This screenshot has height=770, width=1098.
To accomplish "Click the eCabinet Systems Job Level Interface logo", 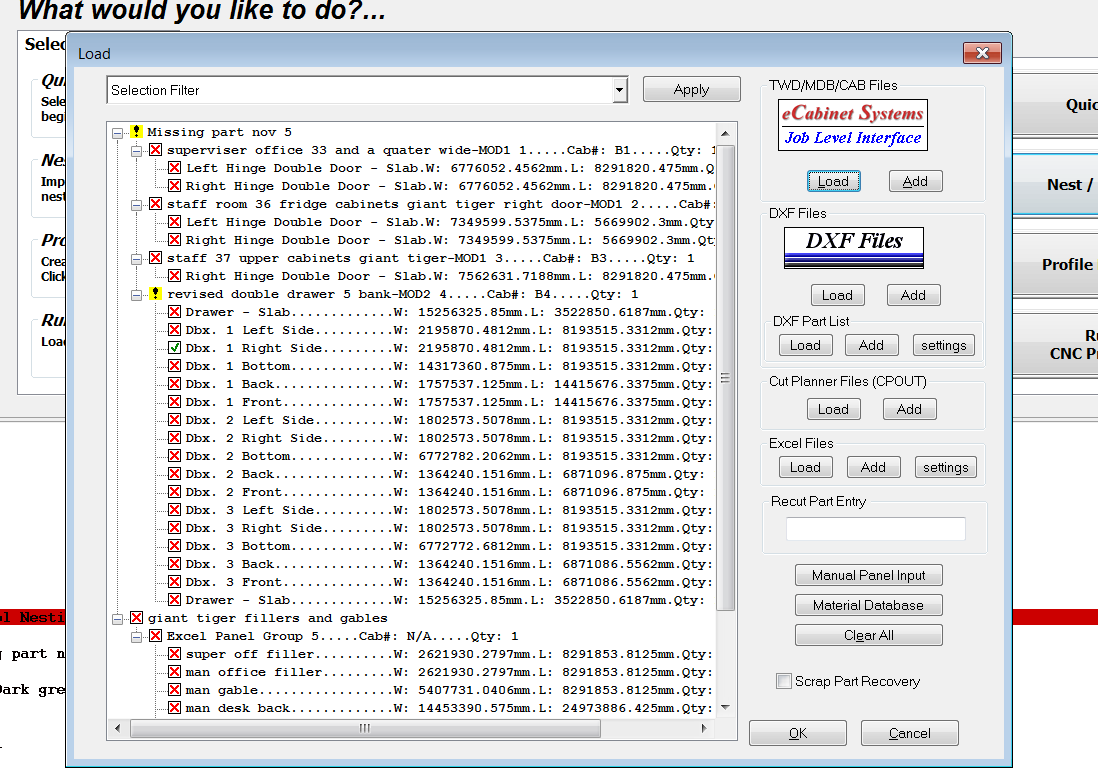I will point(853,125).
